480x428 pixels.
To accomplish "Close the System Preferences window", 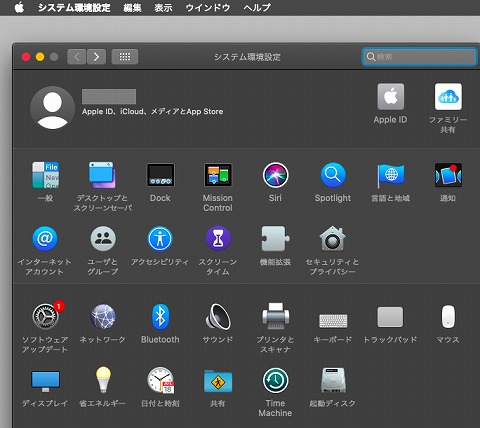I will [26, 57].
